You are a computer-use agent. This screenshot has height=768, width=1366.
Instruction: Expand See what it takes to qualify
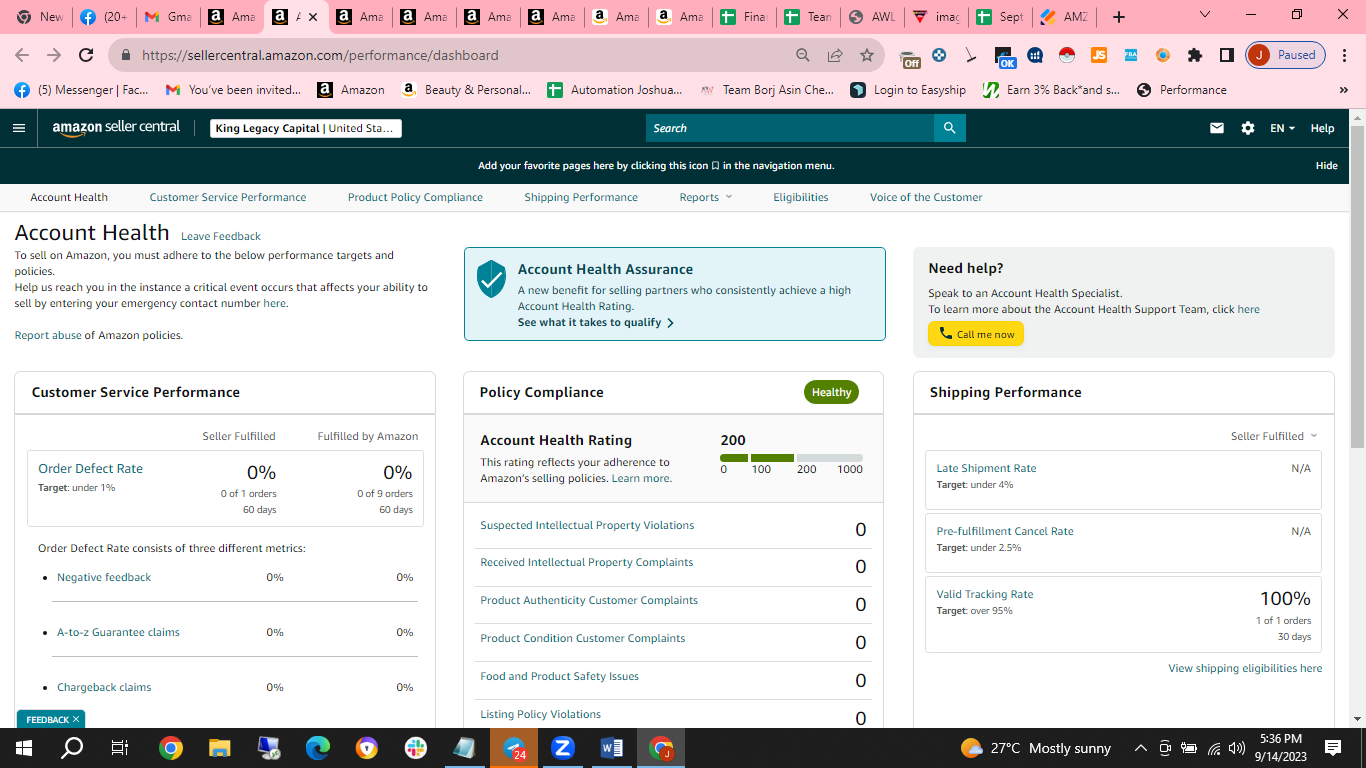[x=596, y=323]
